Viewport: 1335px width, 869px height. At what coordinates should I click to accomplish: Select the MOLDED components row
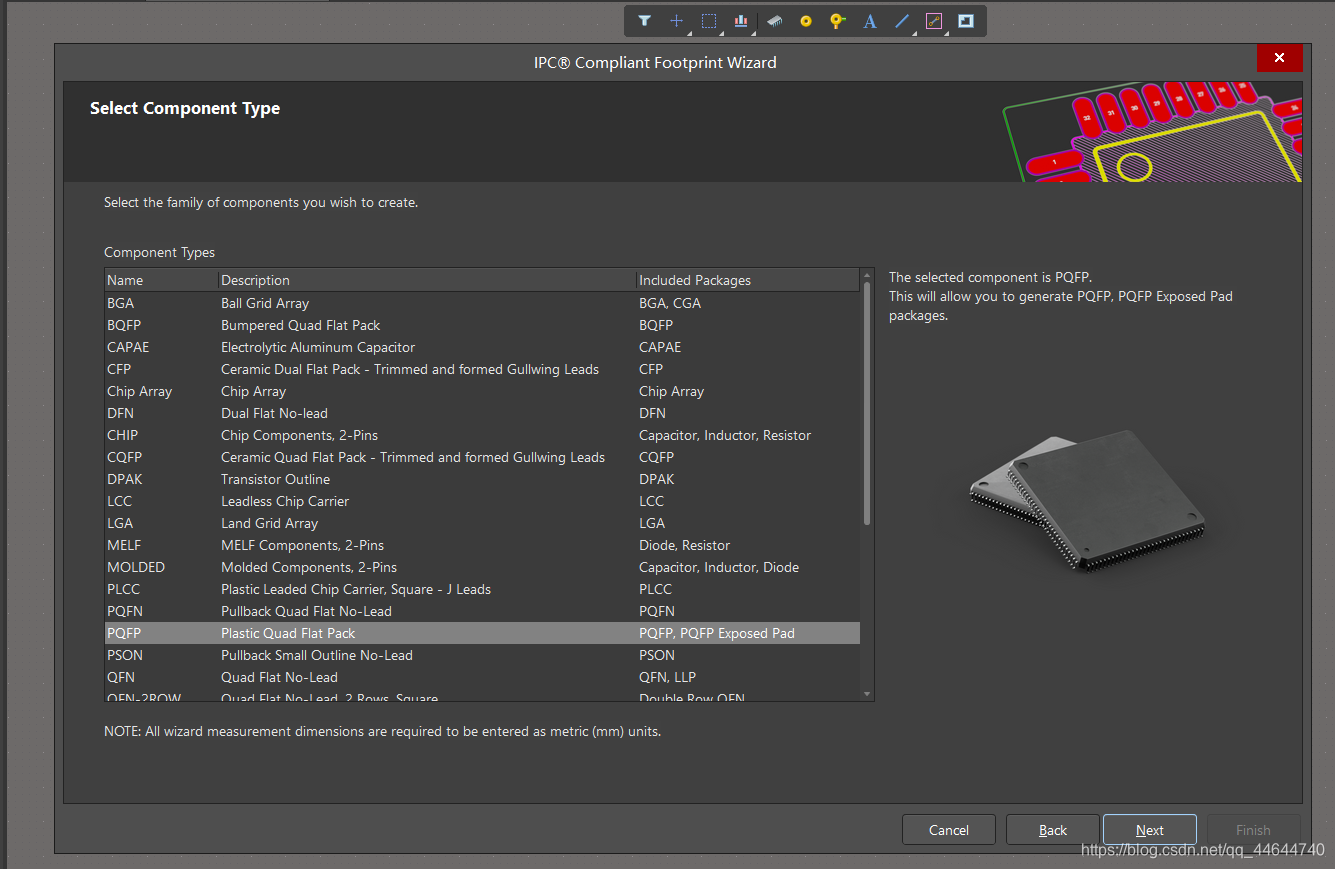[x=482, y=567]
